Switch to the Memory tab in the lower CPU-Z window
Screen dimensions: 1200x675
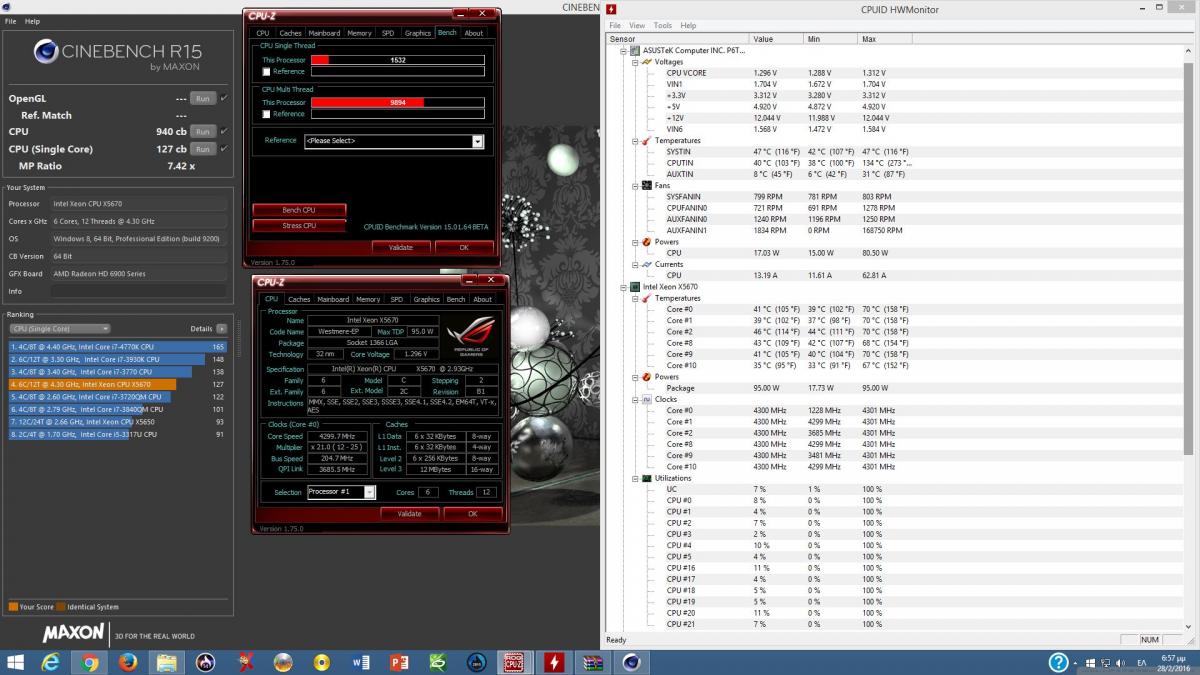coord(368,299)
